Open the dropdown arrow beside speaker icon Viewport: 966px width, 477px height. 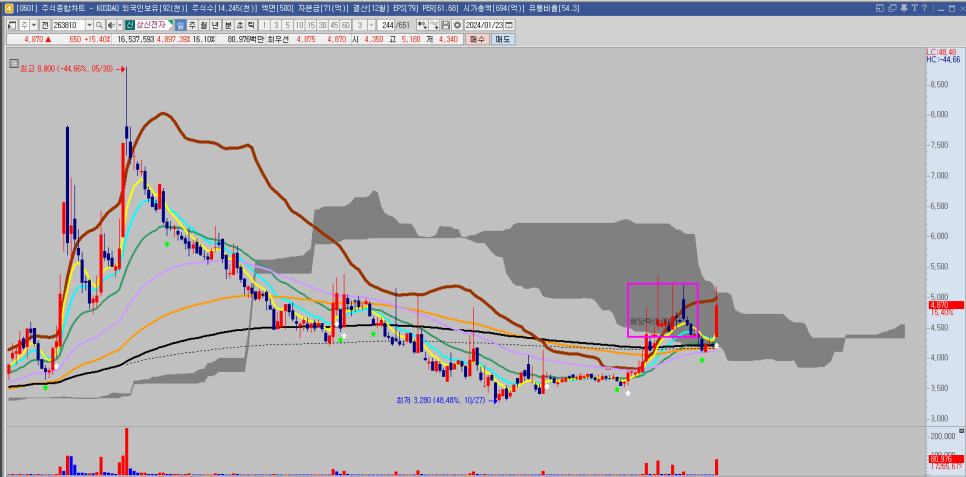click(x=120, y=25)
